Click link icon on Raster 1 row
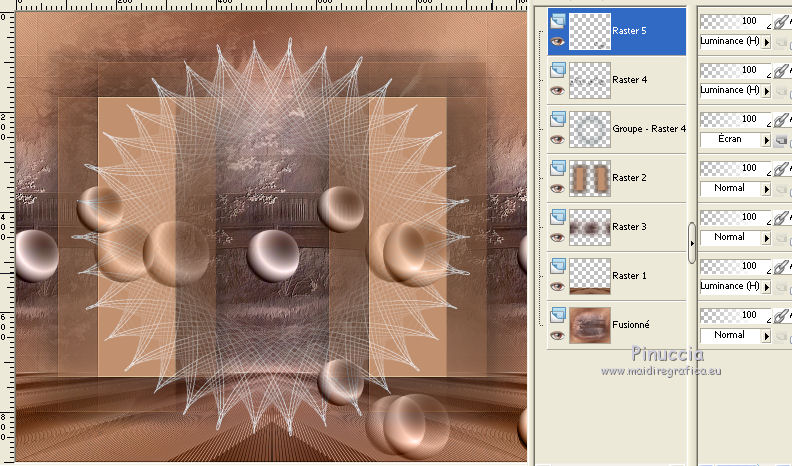792x466 pixels. point(781,267)
